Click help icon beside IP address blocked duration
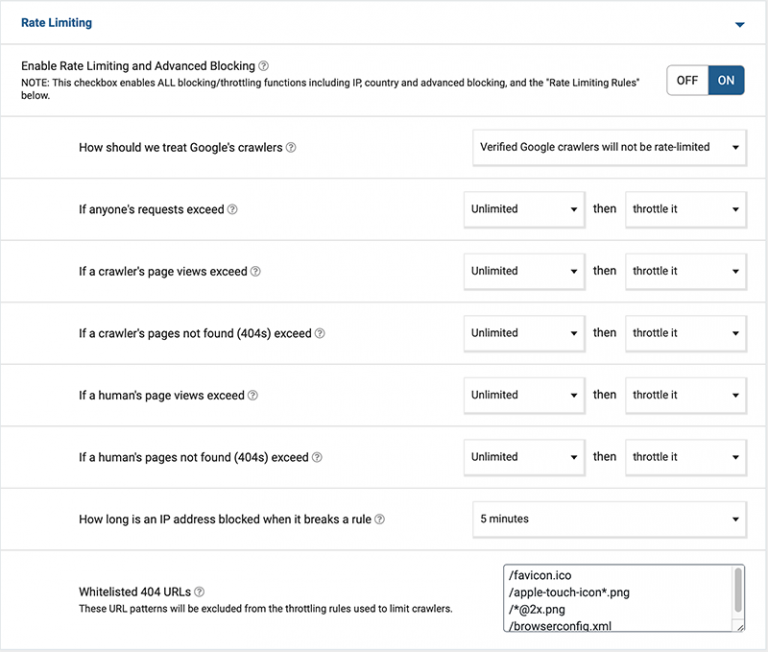Screen dimensions: 768x652 (x=380, y=520)
